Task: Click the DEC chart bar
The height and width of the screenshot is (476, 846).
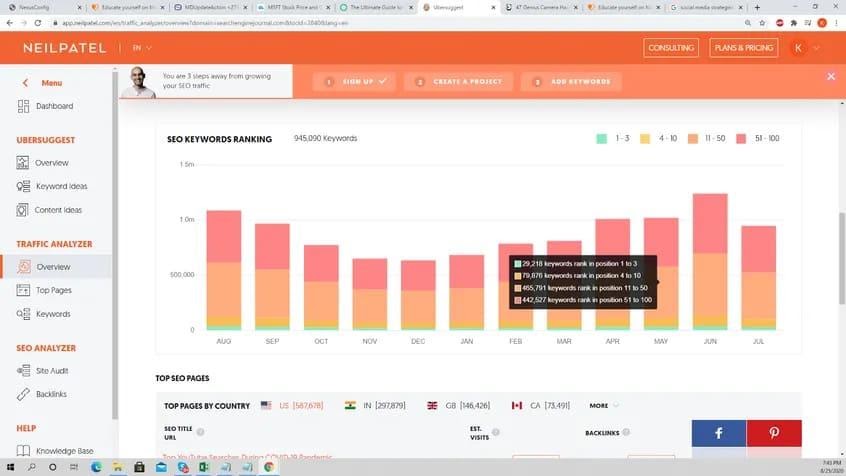Action: 418,295
